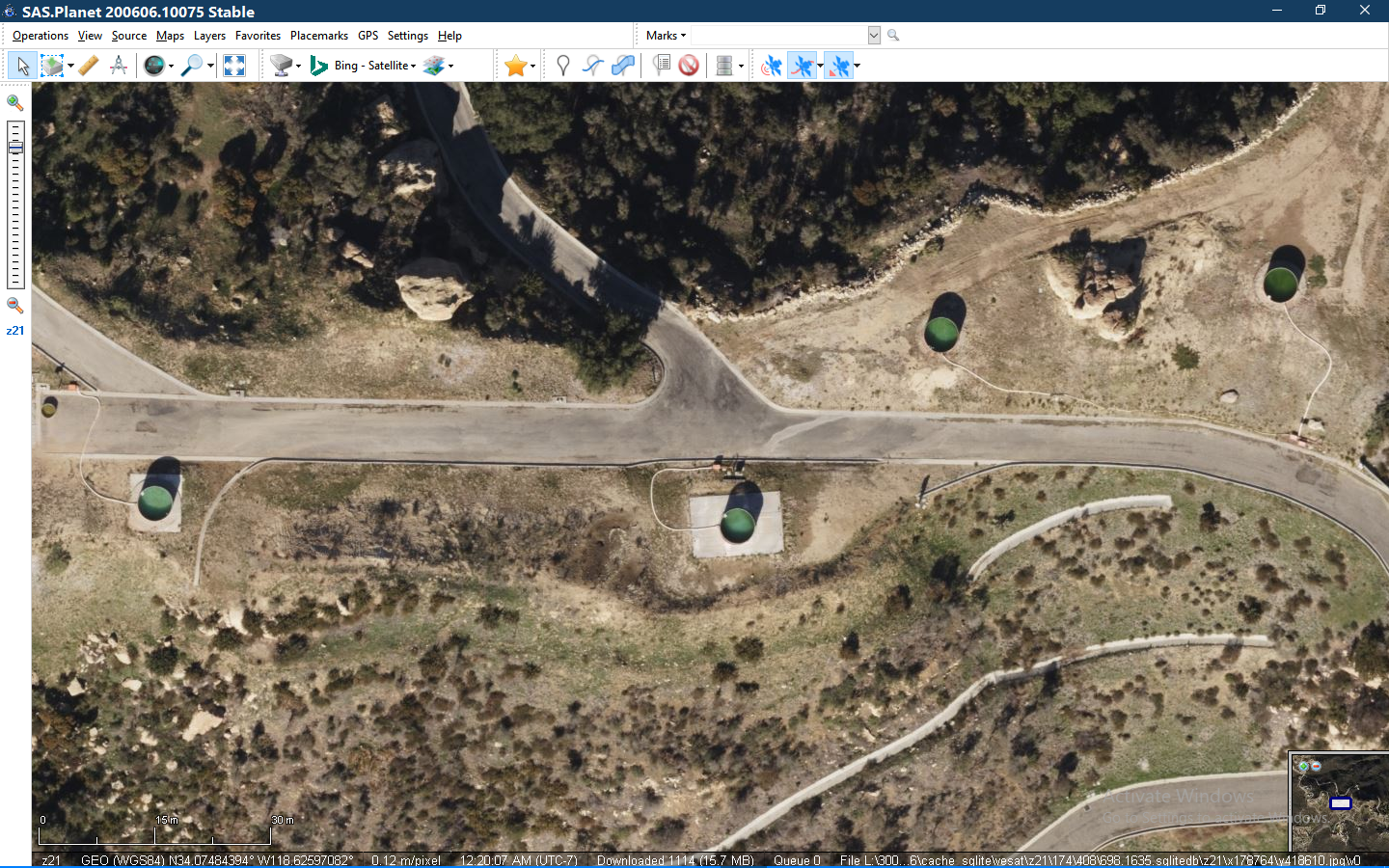Add a new placemark
This screenshot has height=868, width=1389.
pyautogui.click(x=563, y=65)
